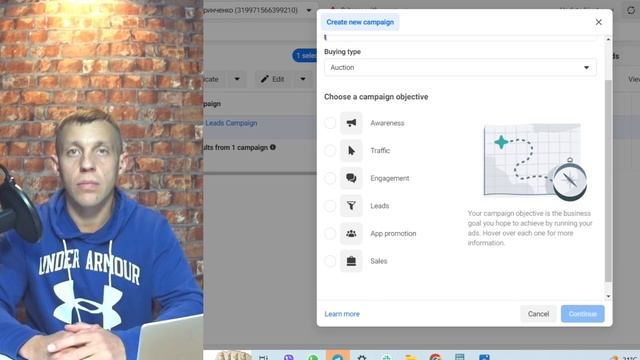Open the Learn more link
Viewport: 640px width, 360px height.
pyautogui.click(x=342, y=314)
